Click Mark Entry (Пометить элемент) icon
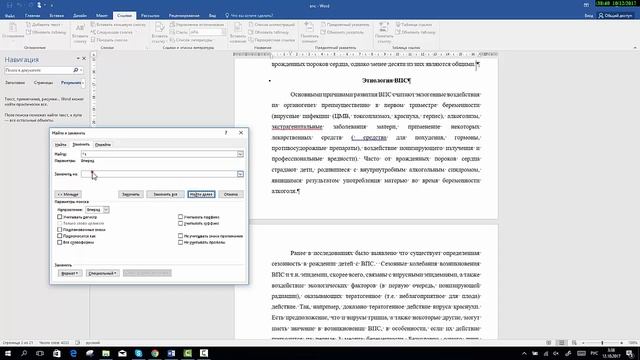The height and width of the screenshot is (360, 640). (309, 33)
